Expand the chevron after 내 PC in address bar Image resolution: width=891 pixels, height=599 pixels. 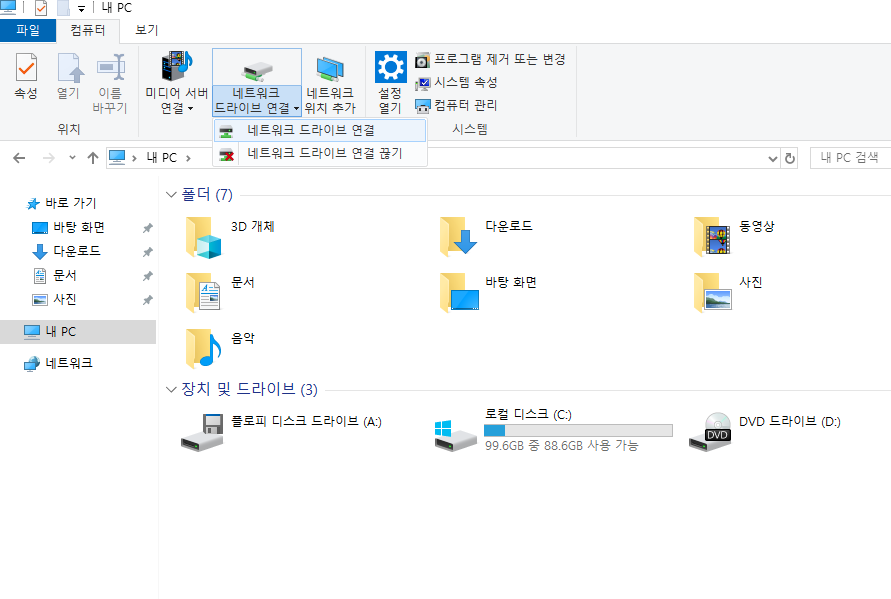pyautogui.click(x=188, y=158)
